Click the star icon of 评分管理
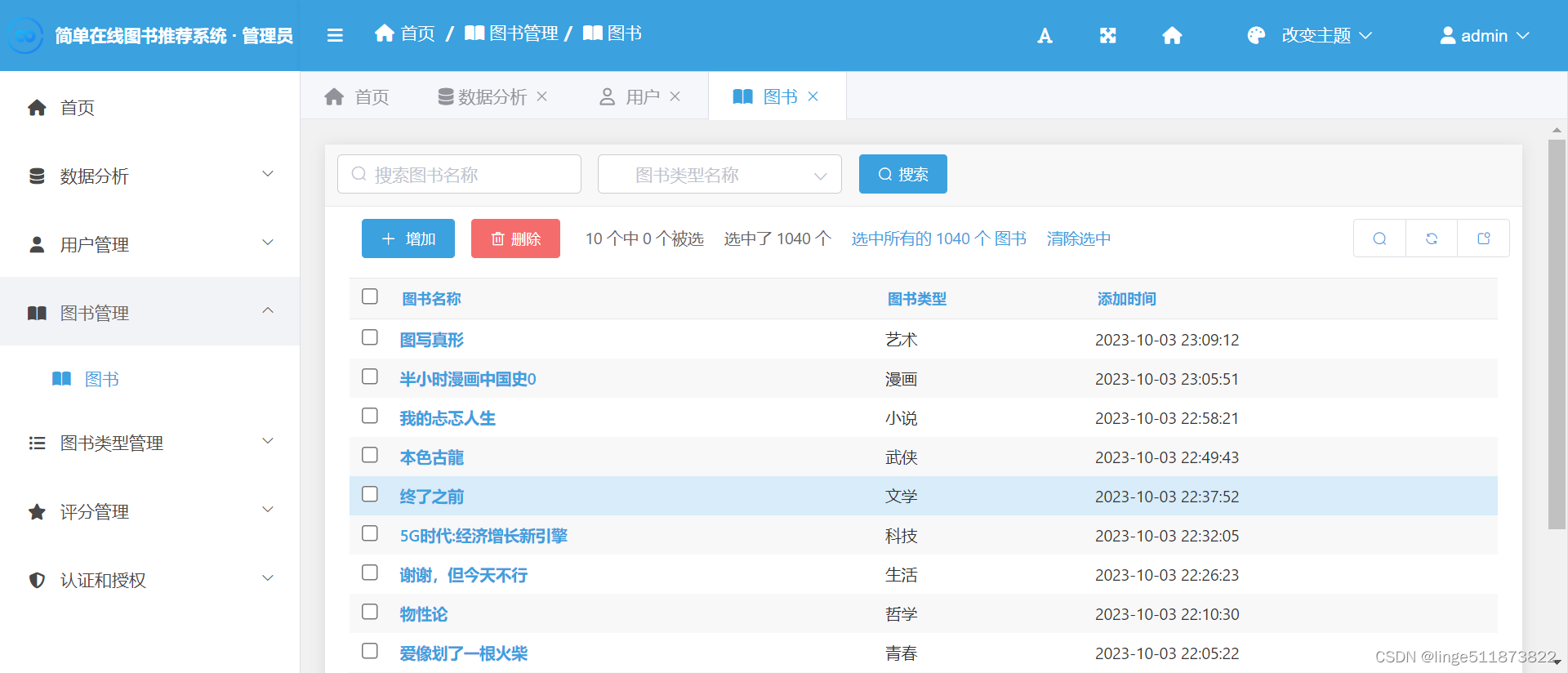1568x673 pixels. (x=37, y=511)
